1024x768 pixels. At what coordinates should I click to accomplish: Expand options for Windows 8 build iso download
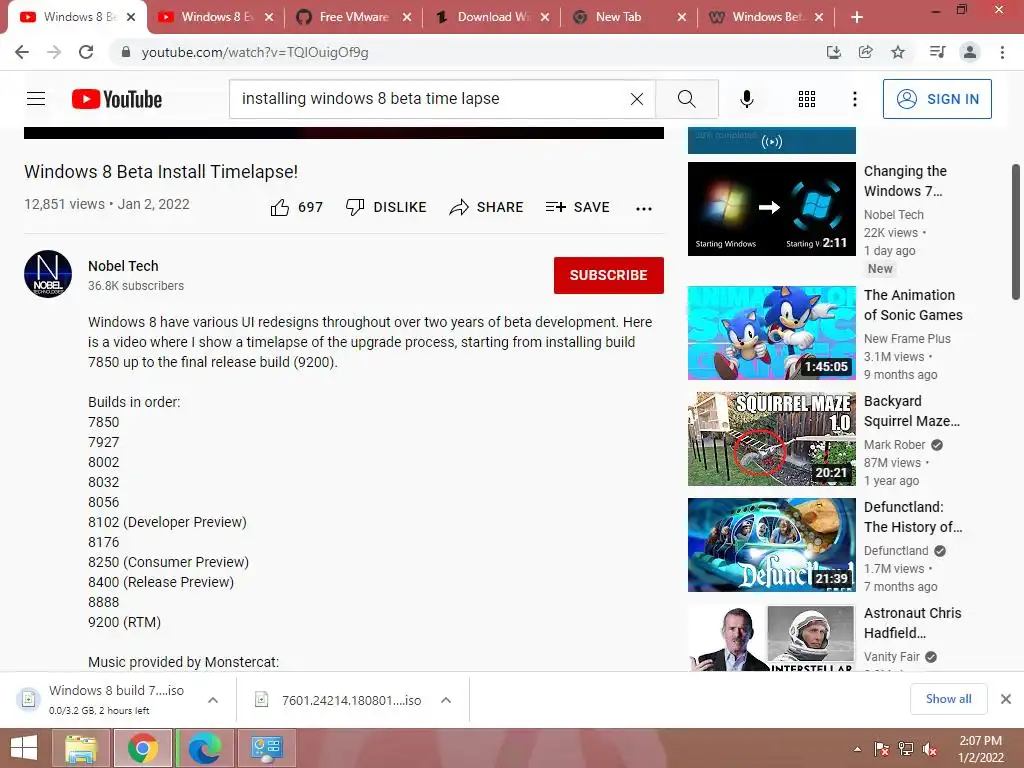(x=213, y=700)
